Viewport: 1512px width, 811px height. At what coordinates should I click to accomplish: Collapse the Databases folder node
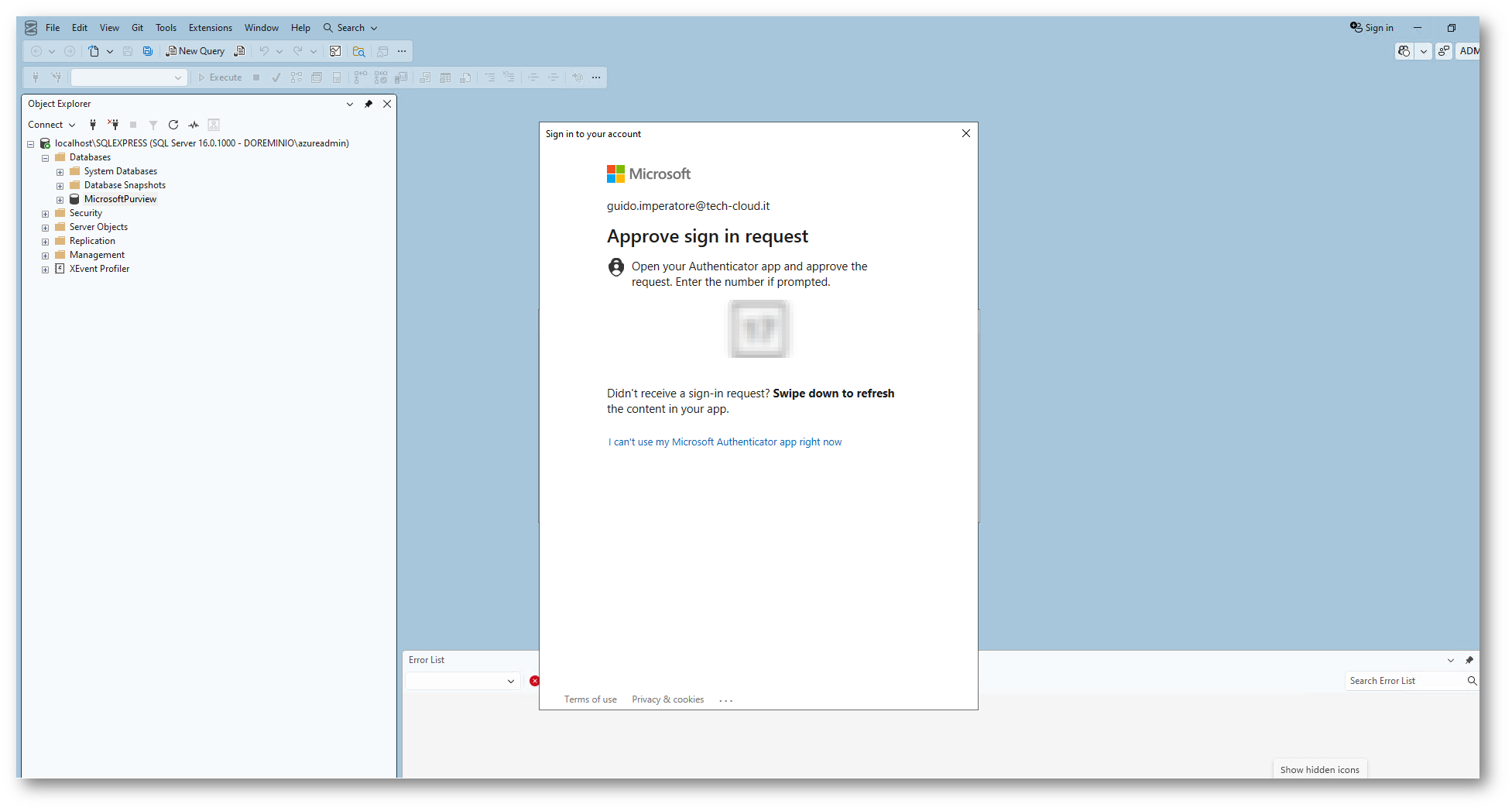coord(46,158)
